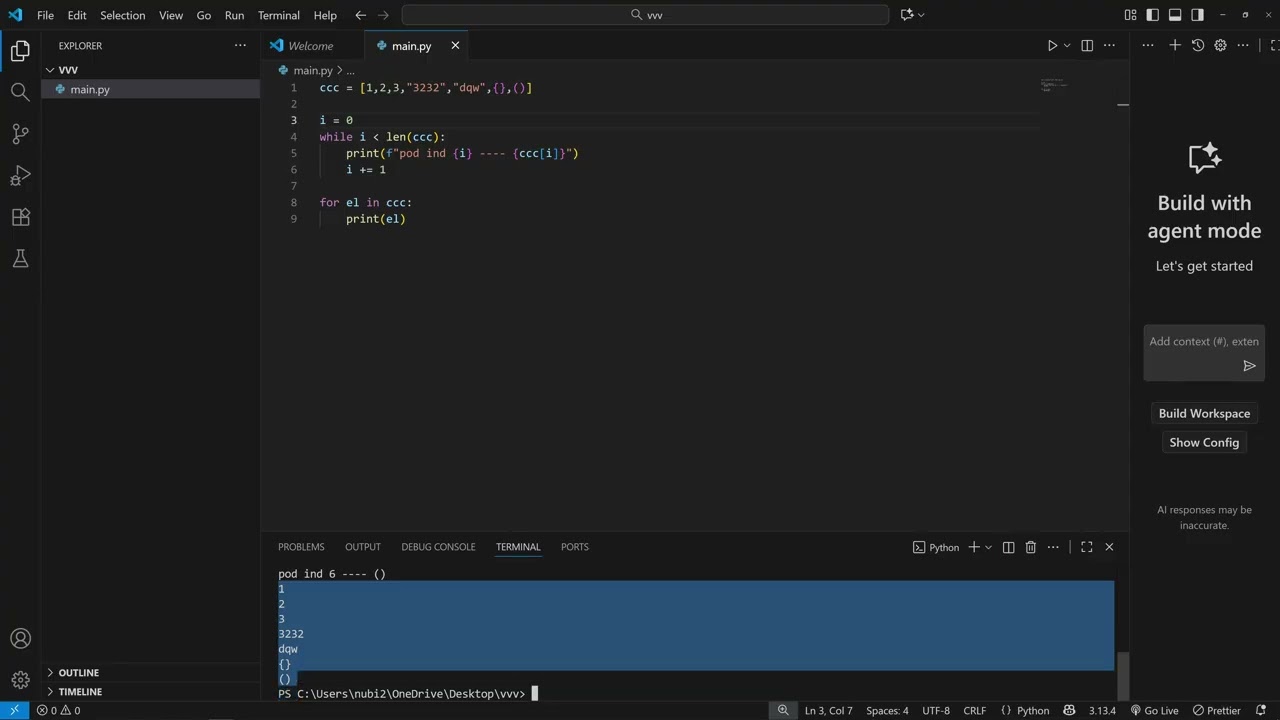Click UTF-8 encoding in status bar
Screen dimensions: 1280x720
(x=936, y=711)
